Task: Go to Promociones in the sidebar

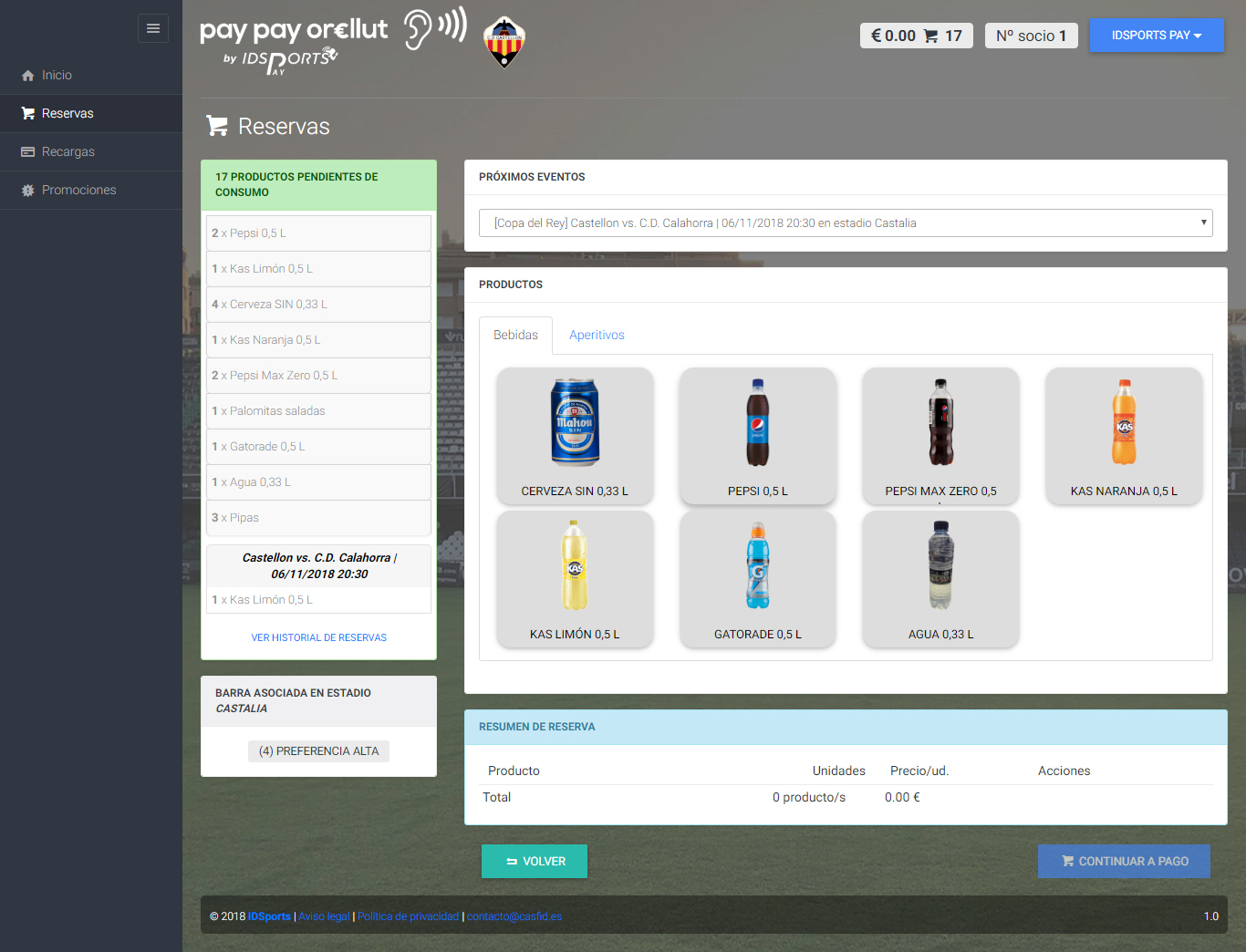Action: click(x=78, y=190)
